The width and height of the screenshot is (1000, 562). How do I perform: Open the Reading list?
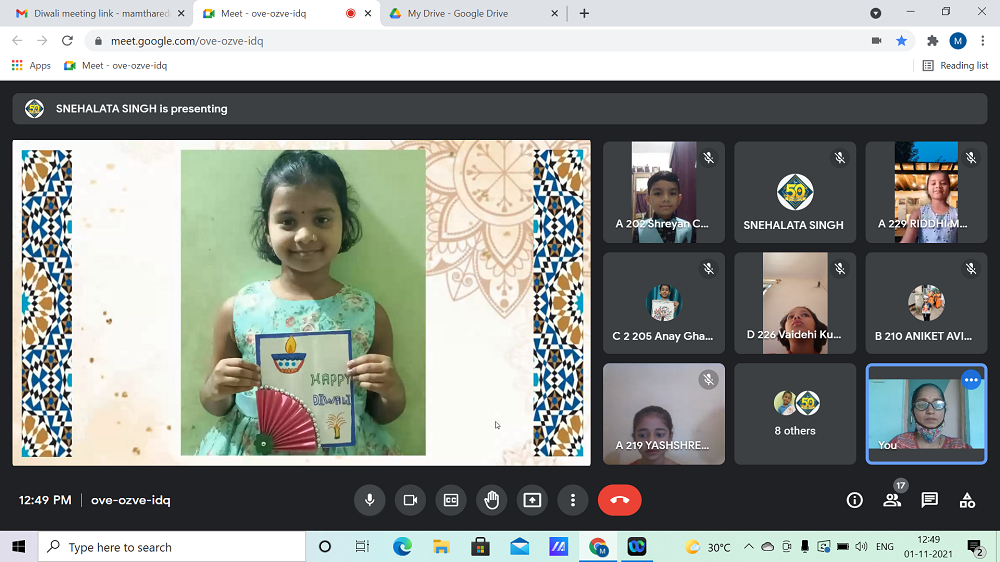tap(955, 65)
